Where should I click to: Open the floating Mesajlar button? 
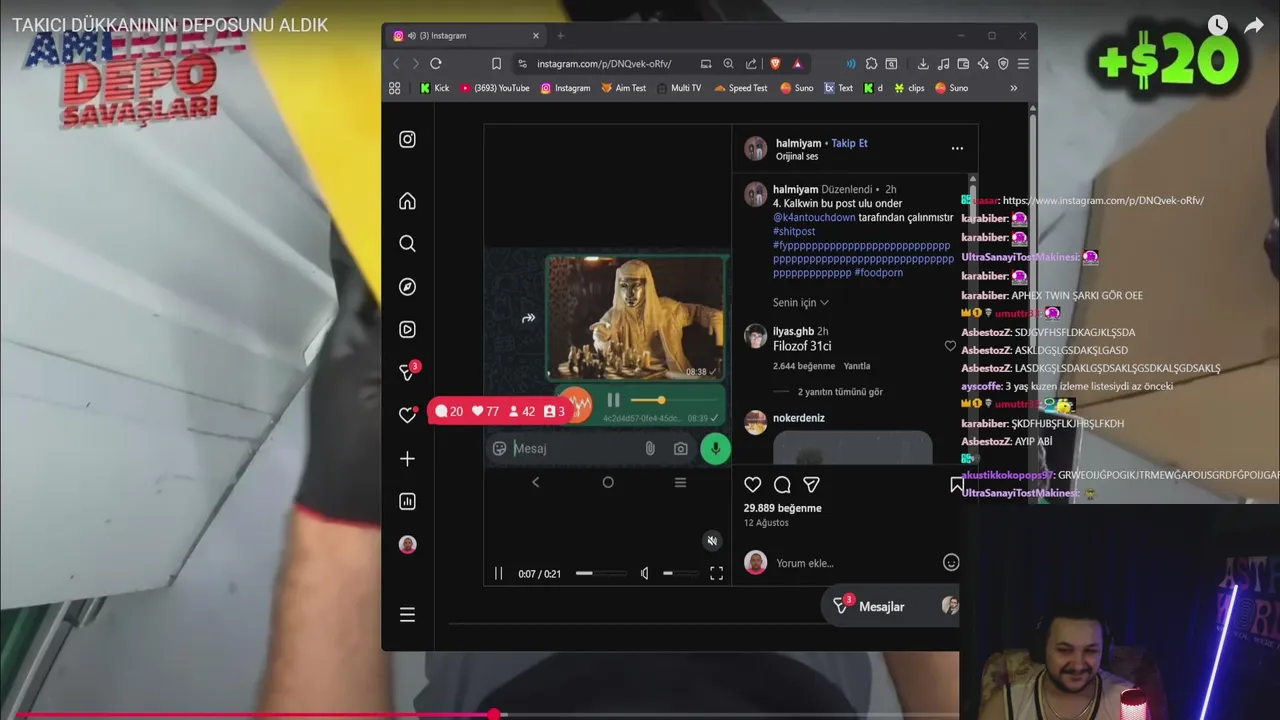click(x=890, y=606)
